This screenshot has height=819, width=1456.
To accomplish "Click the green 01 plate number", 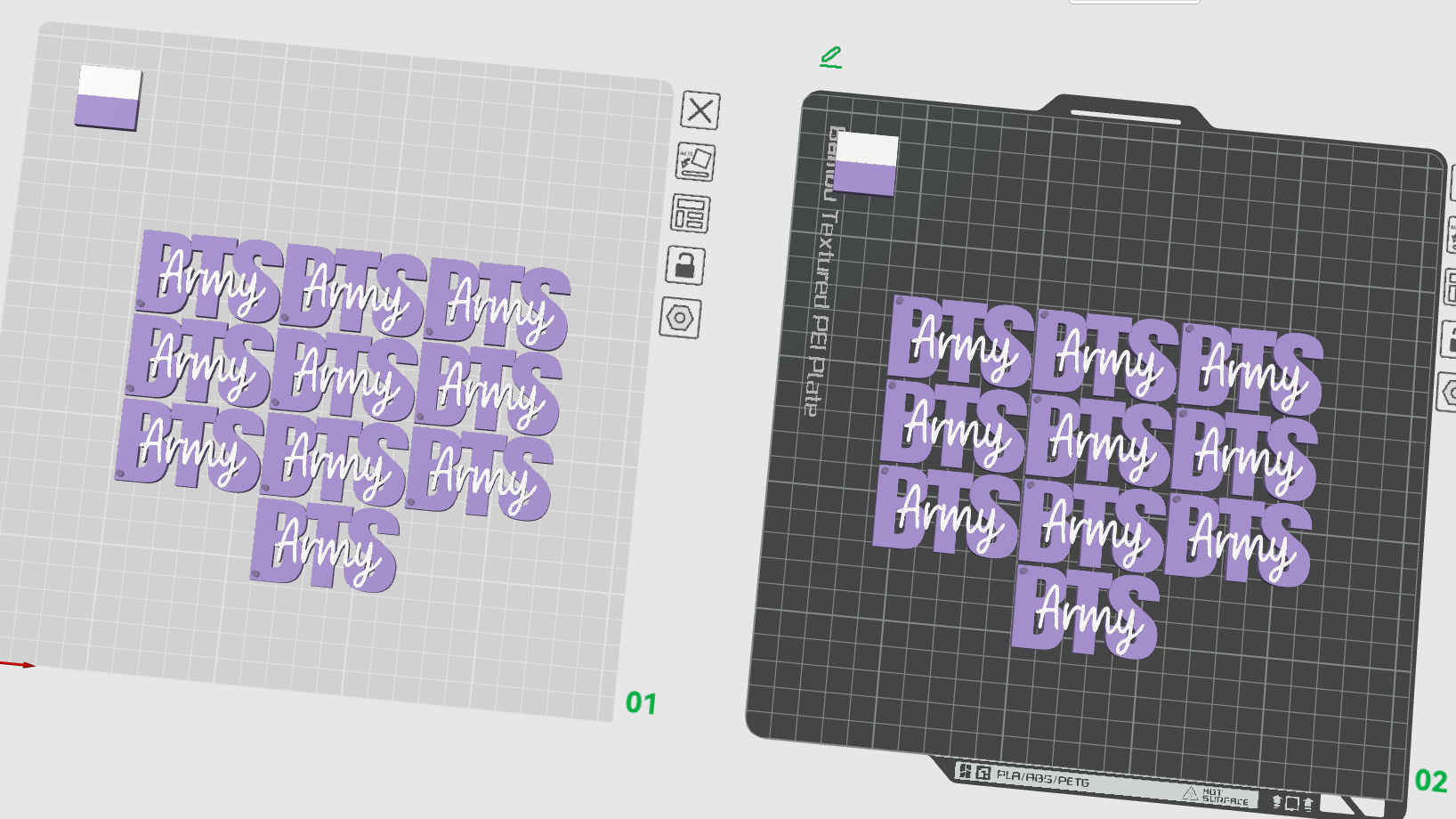I will [x=641, y=703].
